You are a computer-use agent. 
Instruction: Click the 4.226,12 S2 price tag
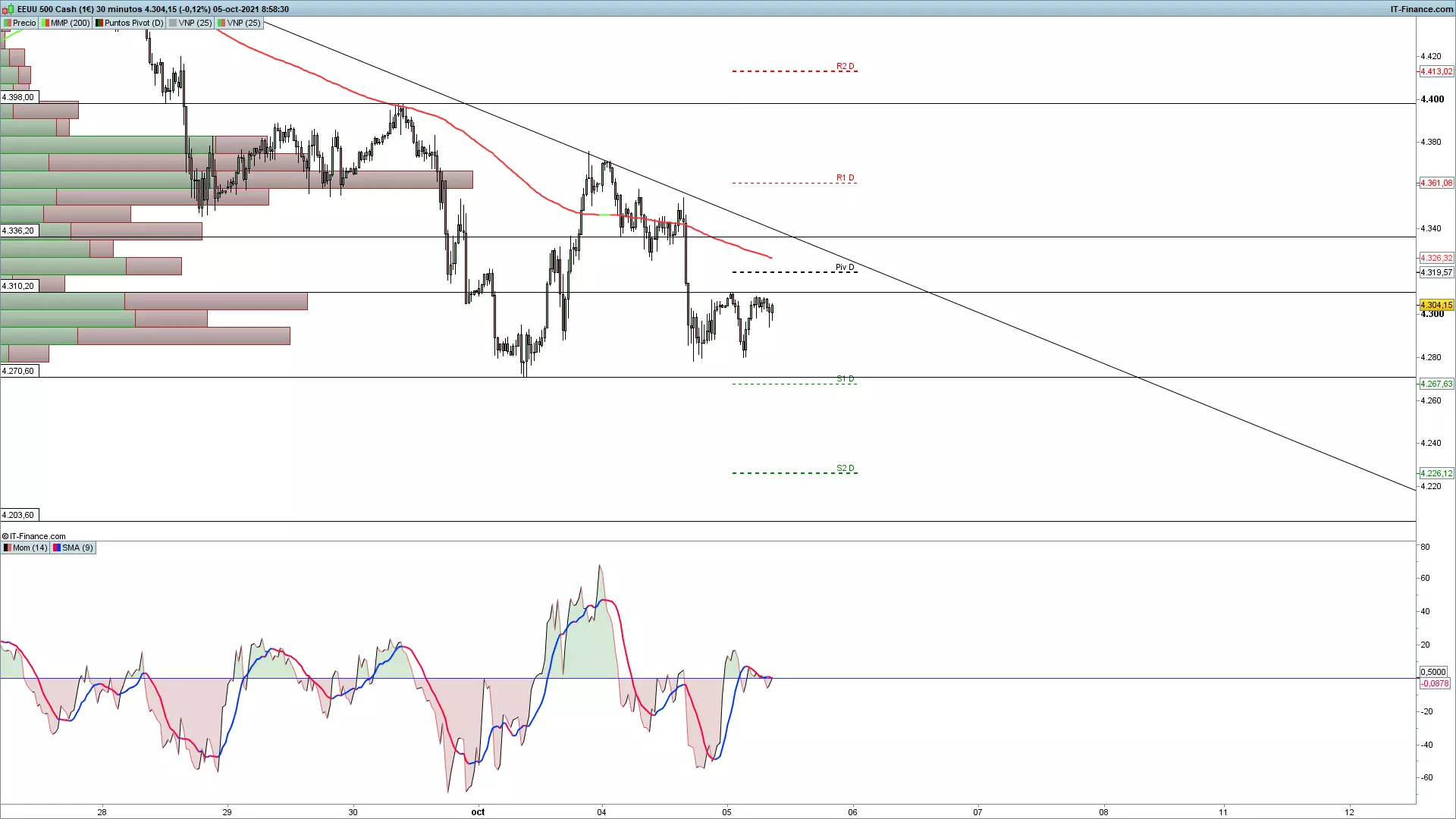(x=1436, y=473)
